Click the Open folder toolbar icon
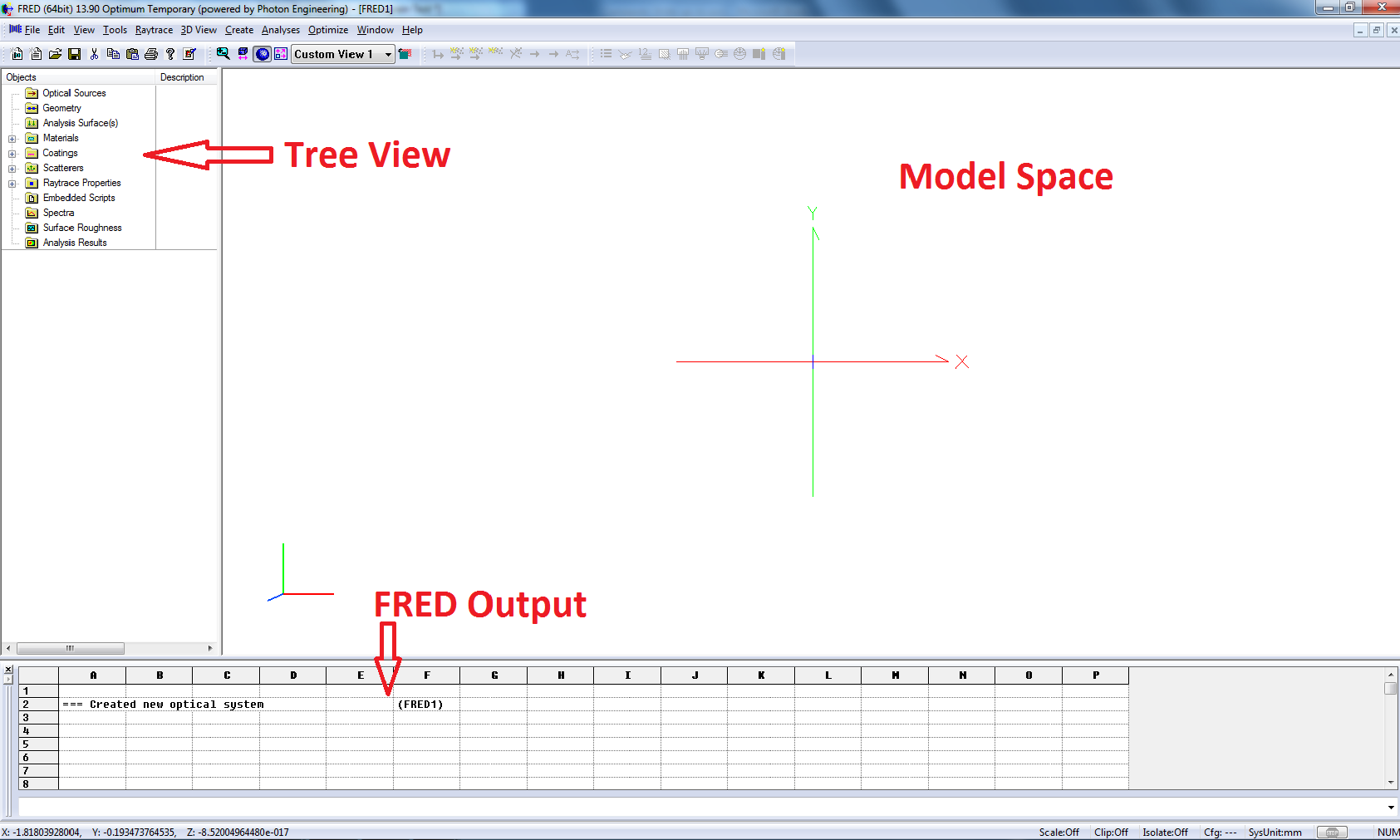Screen dimensions: 1400x840 [x=55, y=54]
